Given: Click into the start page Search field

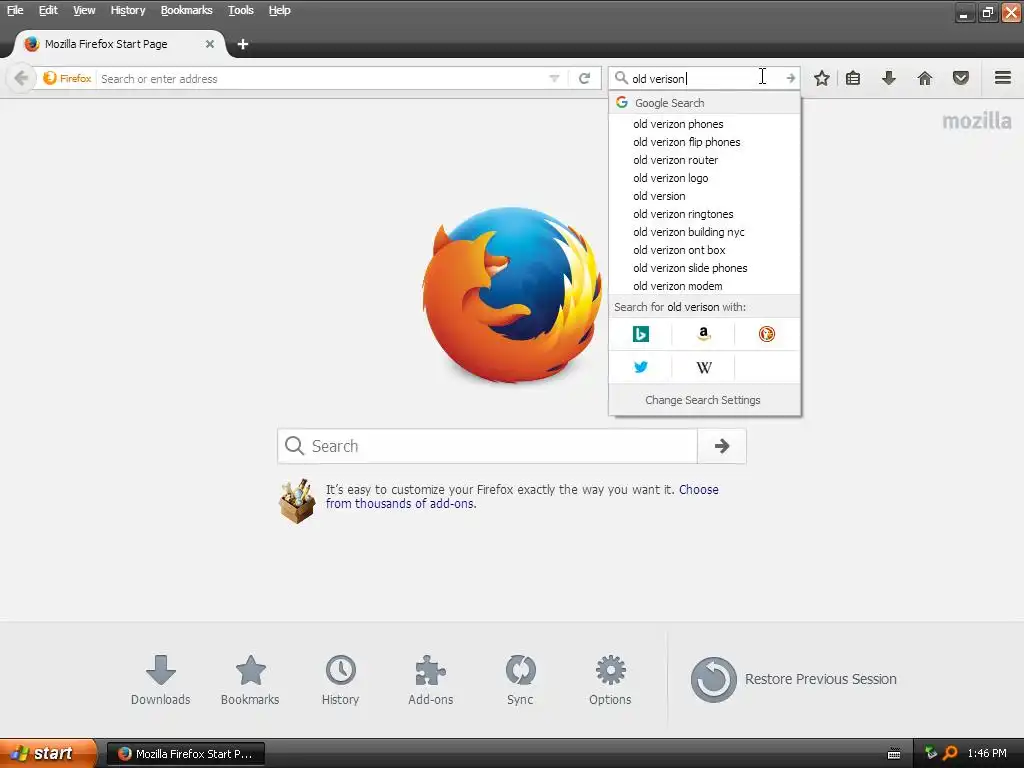Looking at the screenshot, I should 488,446.
